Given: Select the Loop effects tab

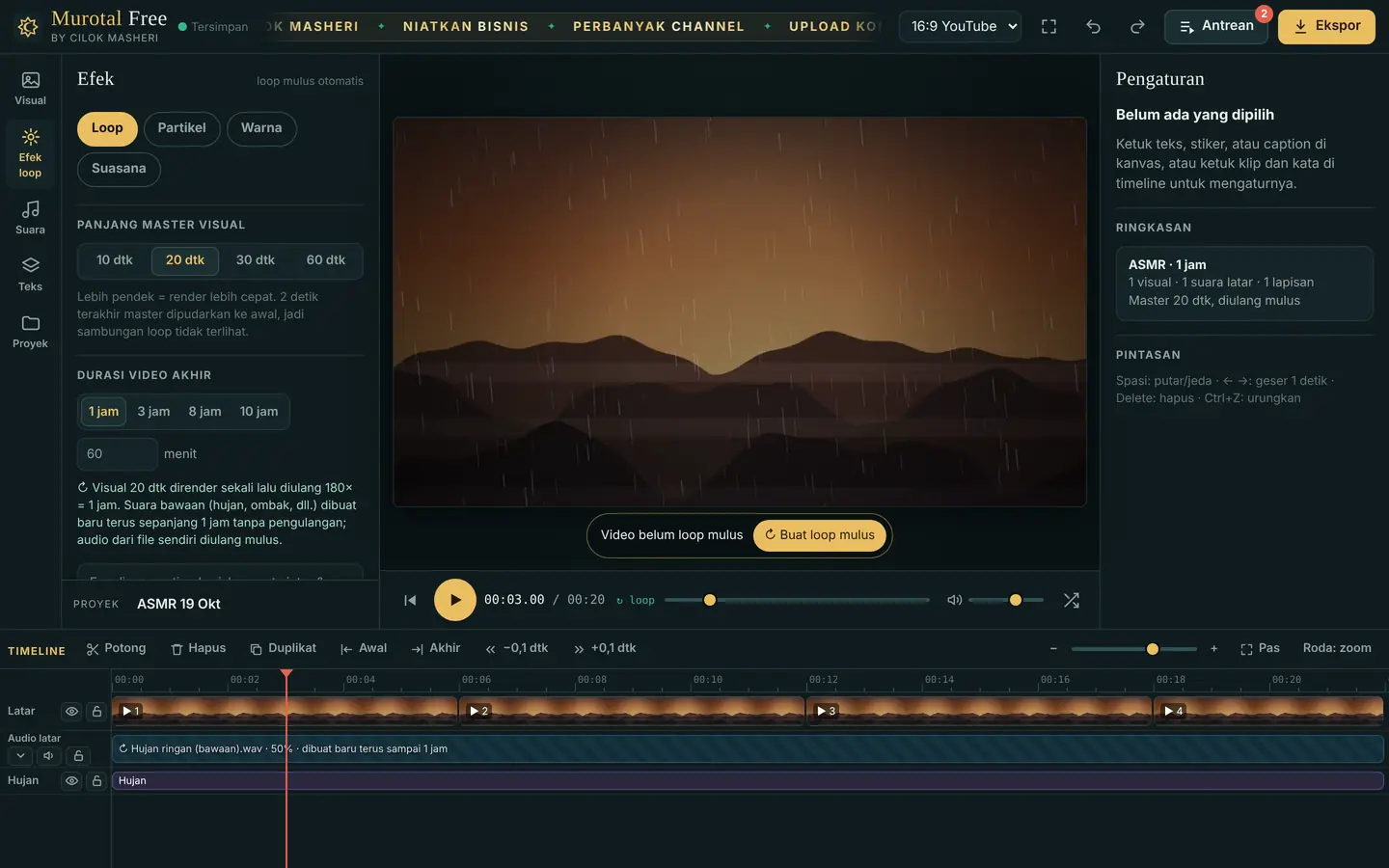Looking at the screenshot, I should [x=107, y=128].
